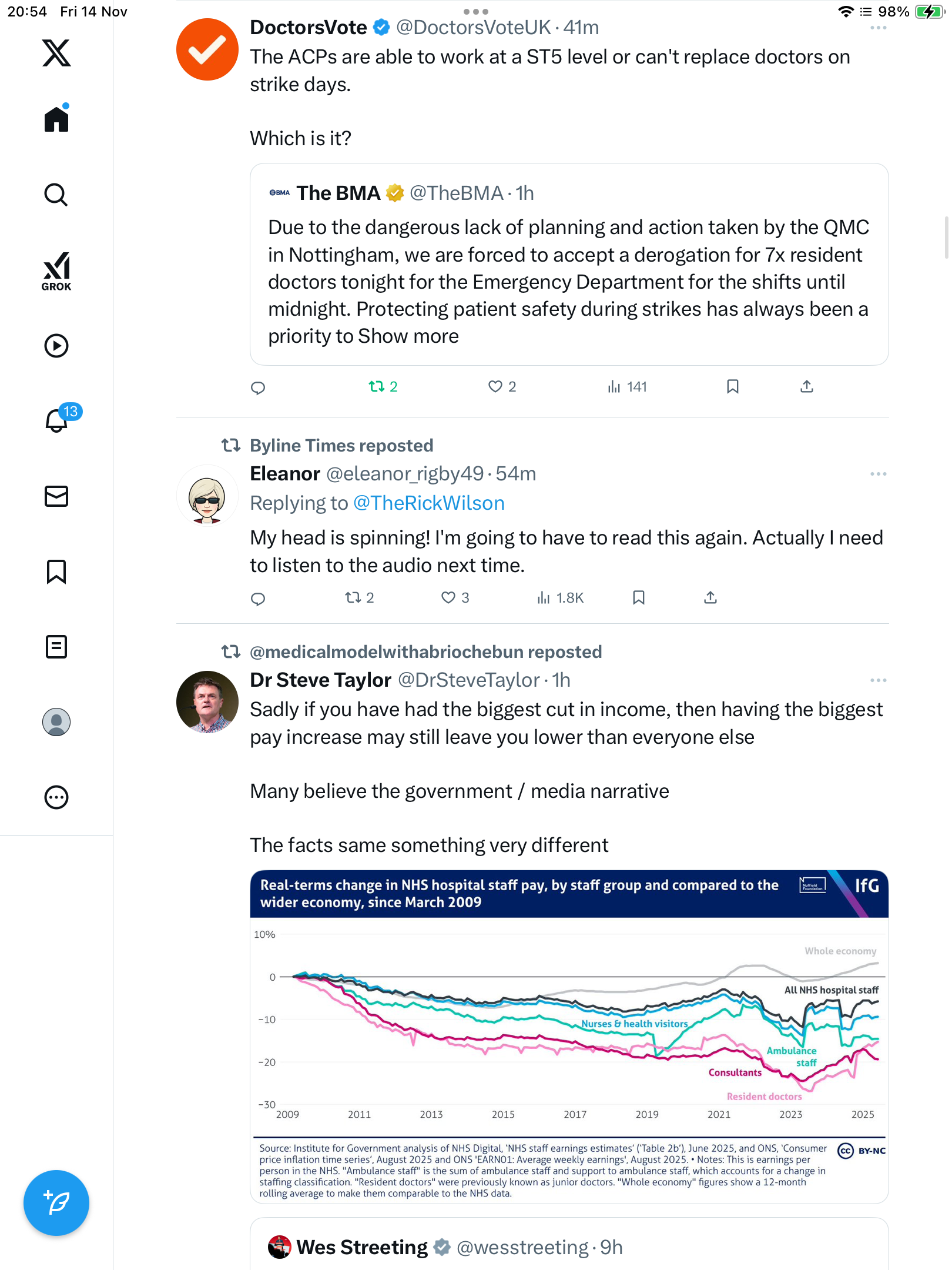
Task: Open direct messages envelope icon
Action: pyautogui.click(x=56, y=496)
